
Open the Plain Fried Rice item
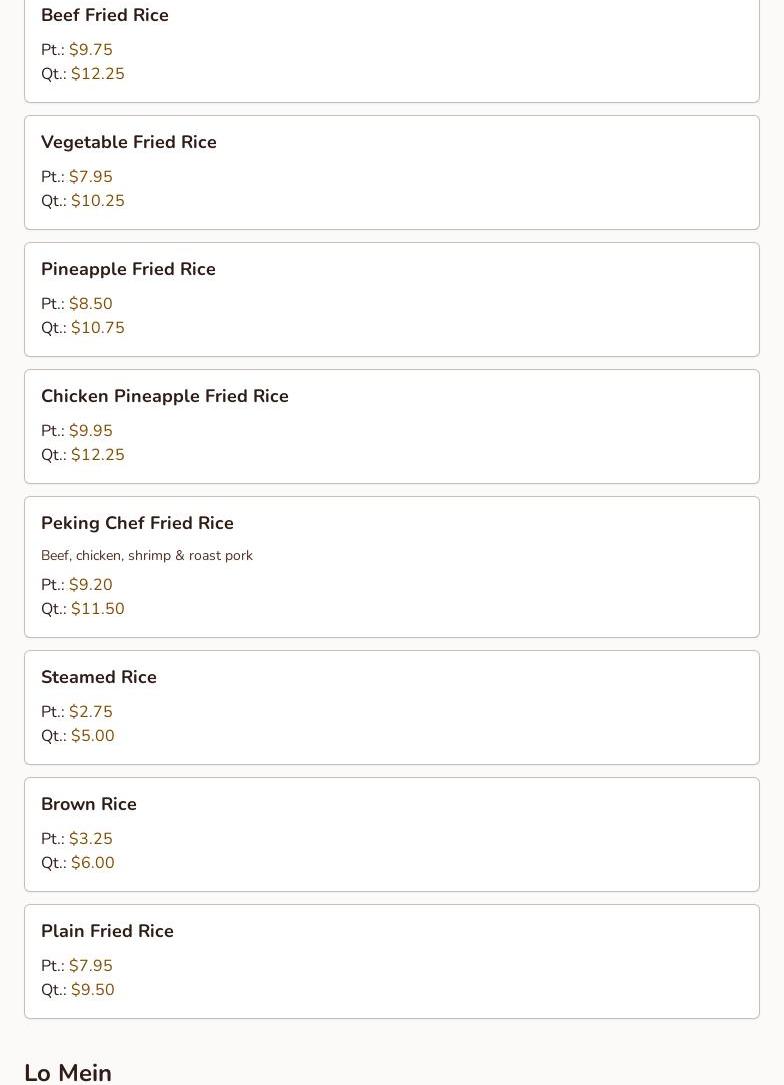pyautogui.click(x=107, y=931)
